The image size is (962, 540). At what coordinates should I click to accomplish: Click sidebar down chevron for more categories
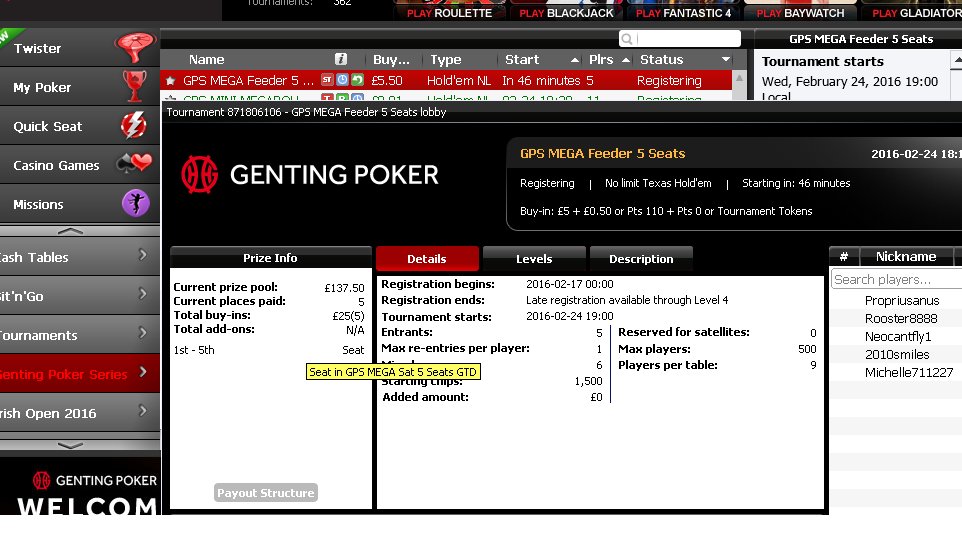click(x=70, y=445)
